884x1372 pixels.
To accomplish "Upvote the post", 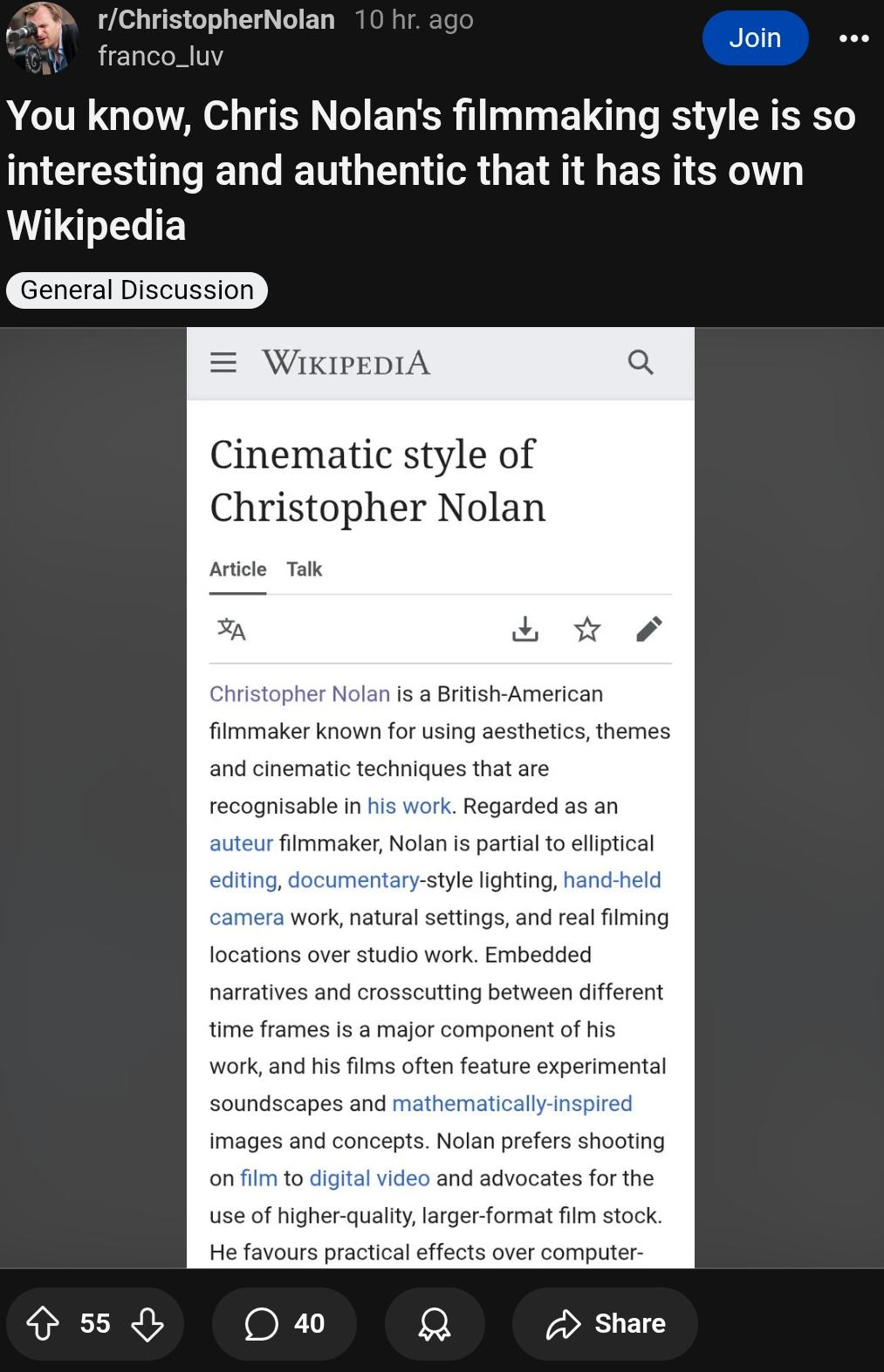I will point(43,1323).
